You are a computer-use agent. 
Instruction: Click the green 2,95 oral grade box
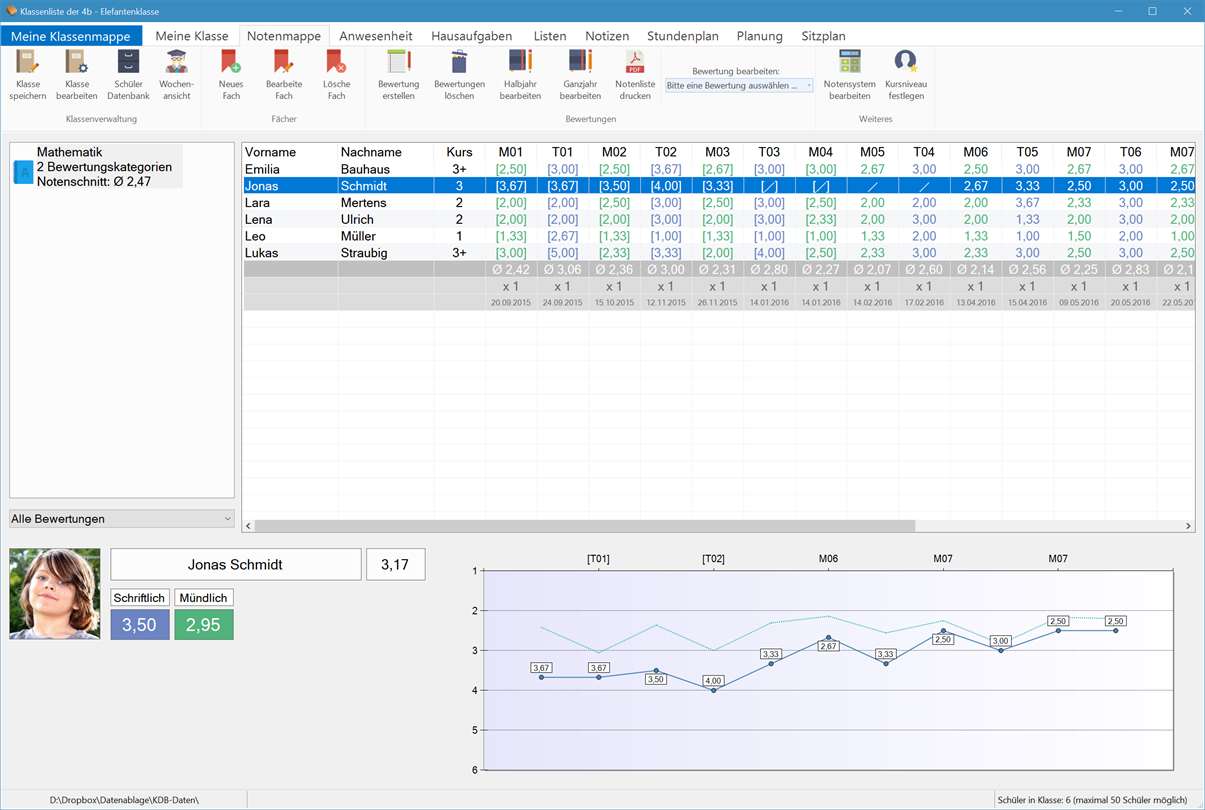click(x=204, y=625)
